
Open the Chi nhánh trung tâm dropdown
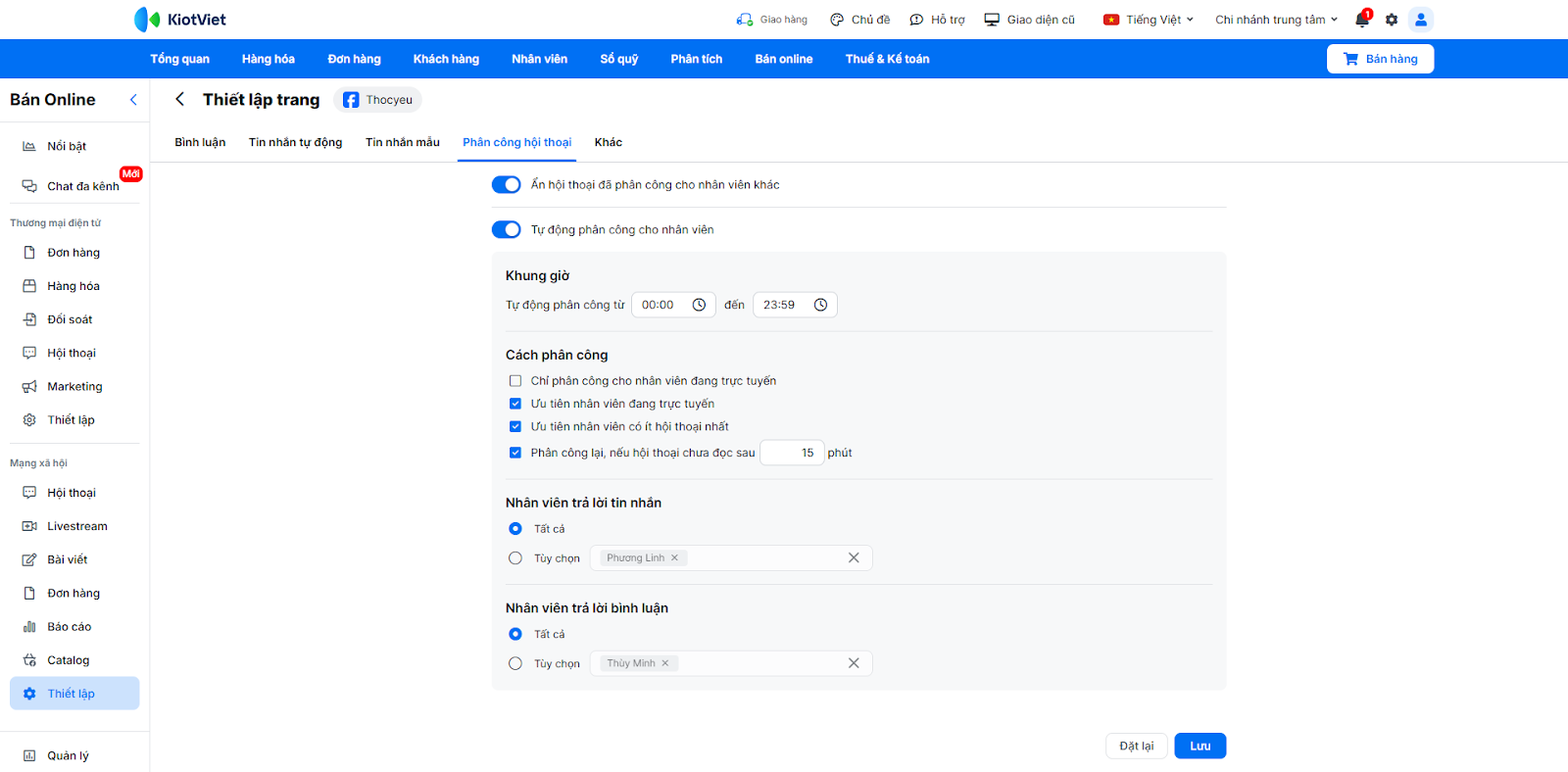click(x=1276, y=20)
